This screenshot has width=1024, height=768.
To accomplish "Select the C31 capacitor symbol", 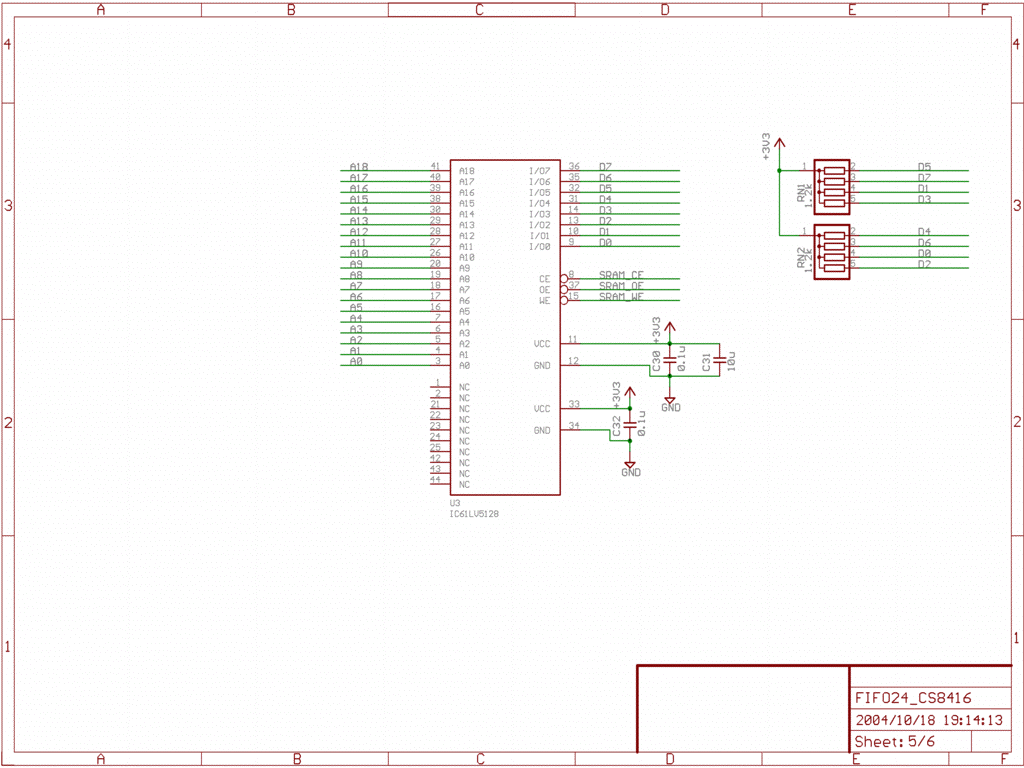I will point(719,360).
